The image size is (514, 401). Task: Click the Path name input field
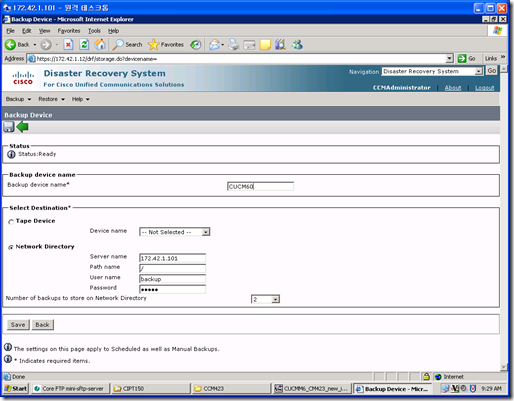[172, 268]
